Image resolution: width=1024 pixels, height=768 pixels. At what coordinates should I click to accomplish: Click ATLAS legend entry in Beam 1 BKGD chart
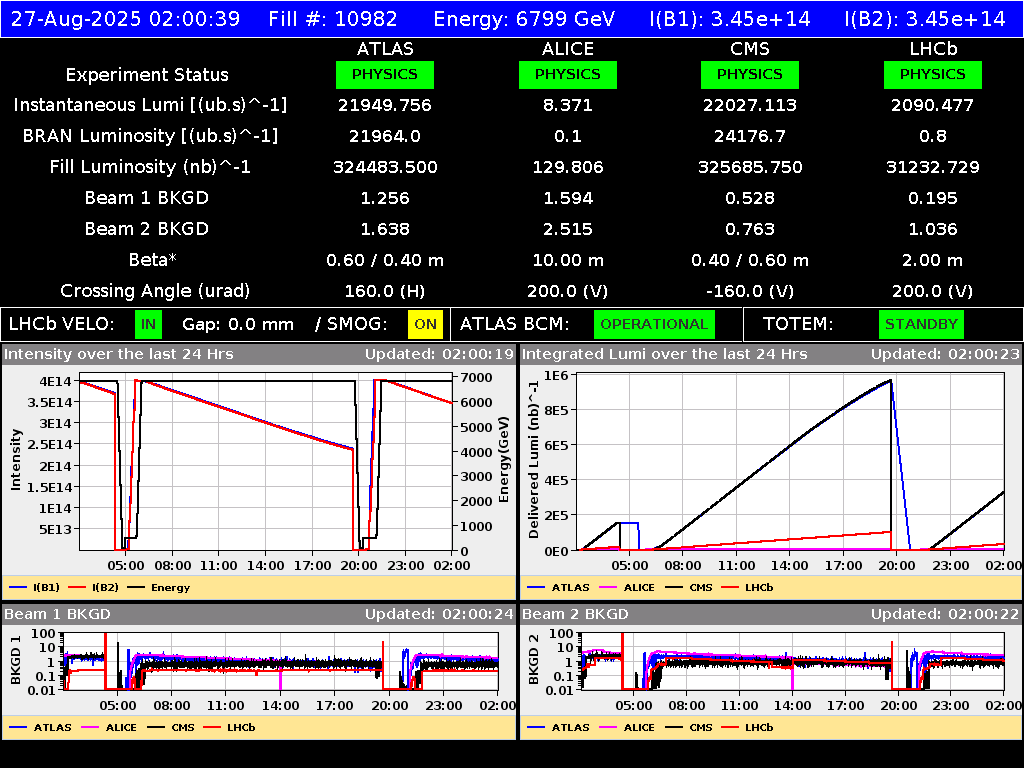[40, 727]
